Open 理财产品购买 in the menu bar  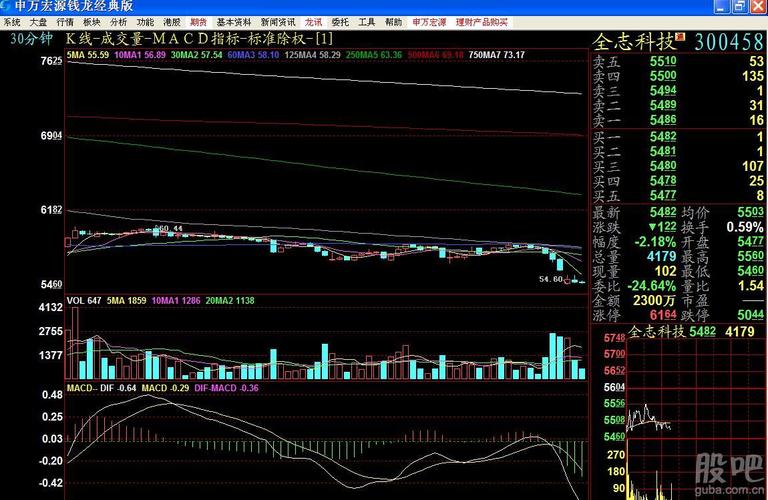pyautogui.click(x=481, y=23)
